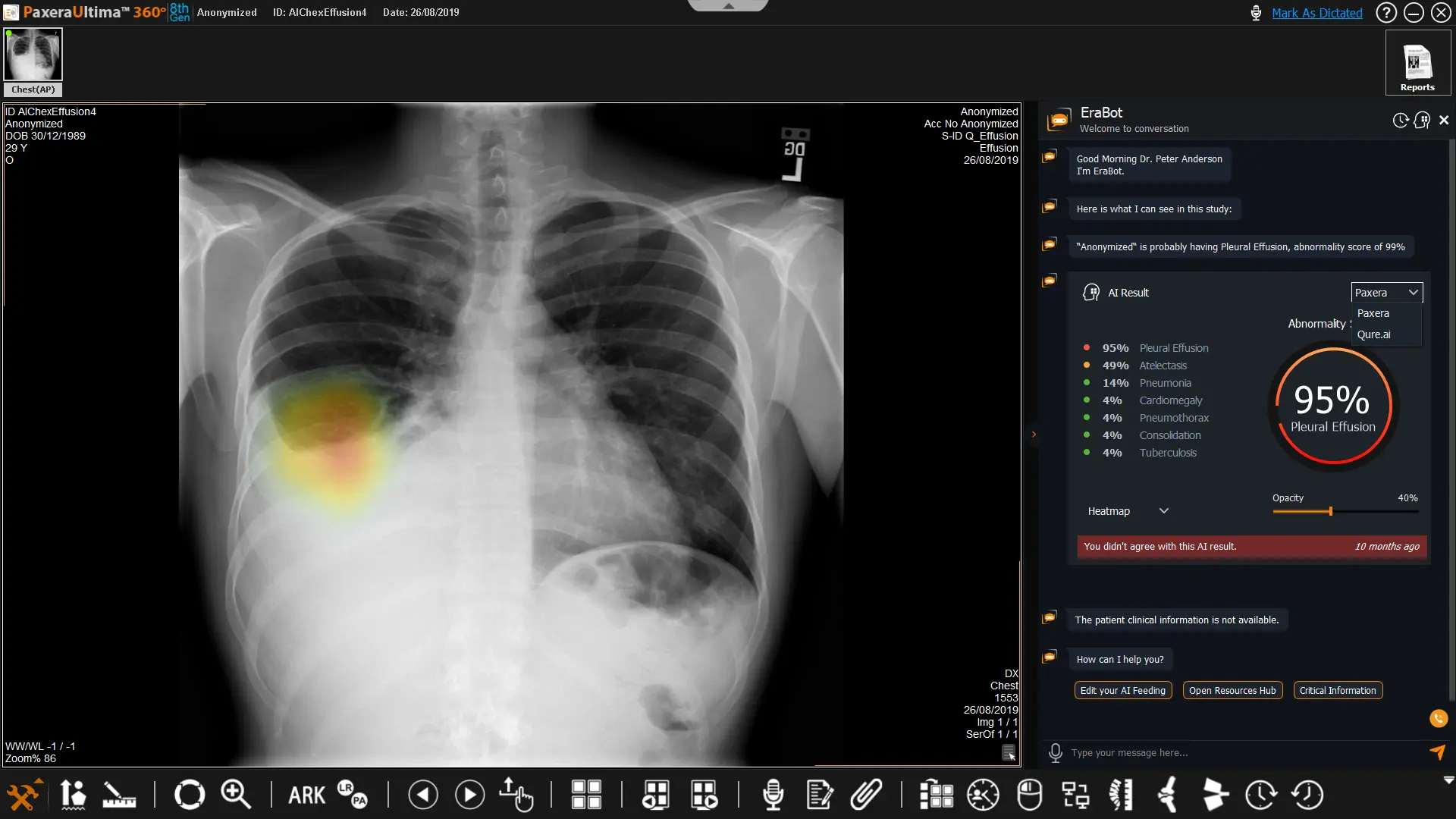Select Tuberculosis 4% result
Viewport: 1456px width, 819px height.
click(1139, 453)
